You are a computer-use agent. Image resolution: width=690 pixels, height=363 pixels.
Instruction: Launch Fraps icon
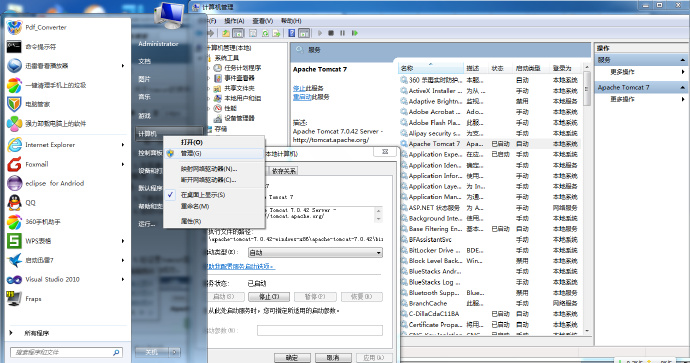click(x=14, y=299)
